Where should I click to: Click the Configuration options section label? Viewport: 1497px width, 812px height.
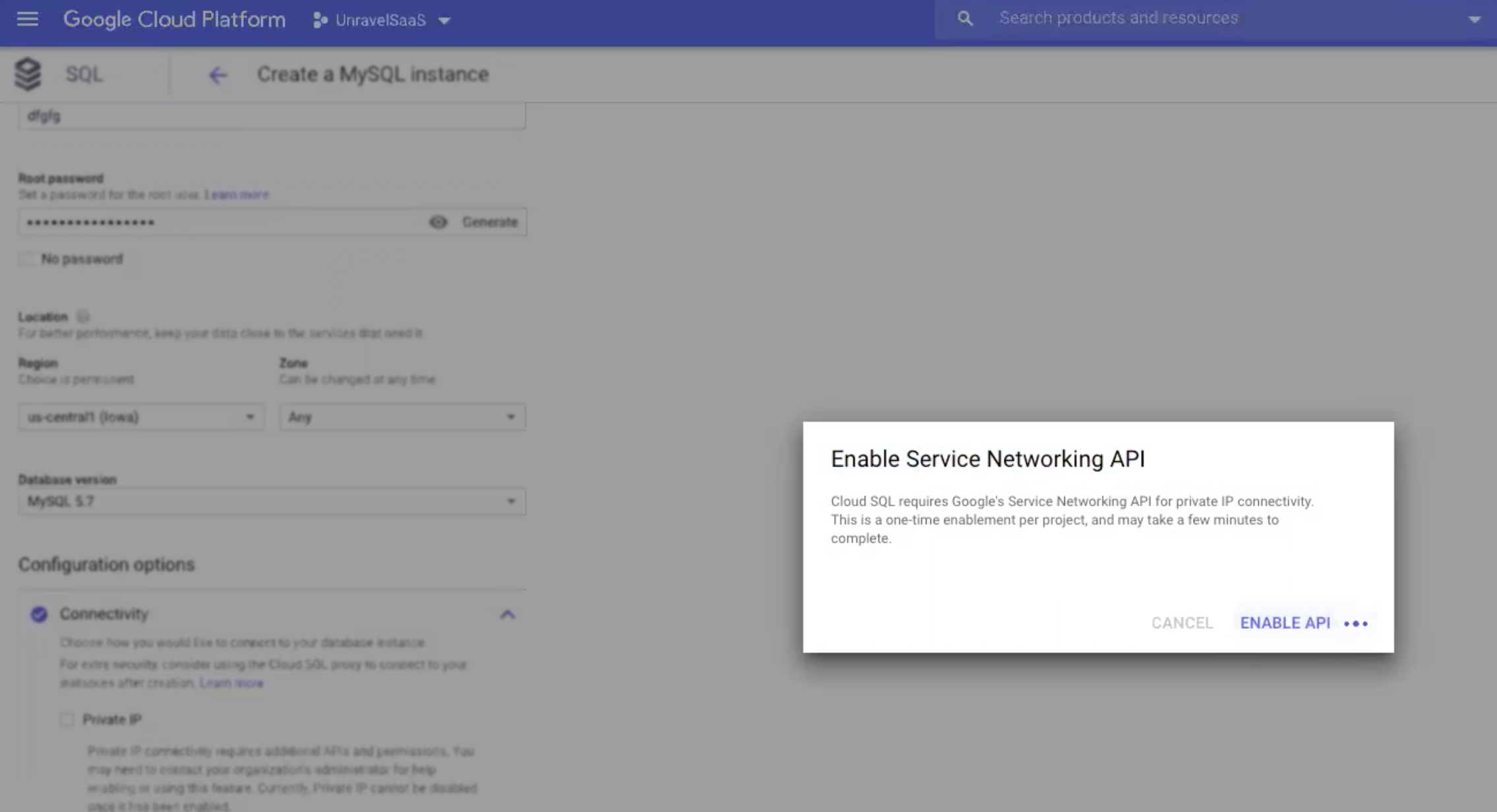[x=107, y=564]
